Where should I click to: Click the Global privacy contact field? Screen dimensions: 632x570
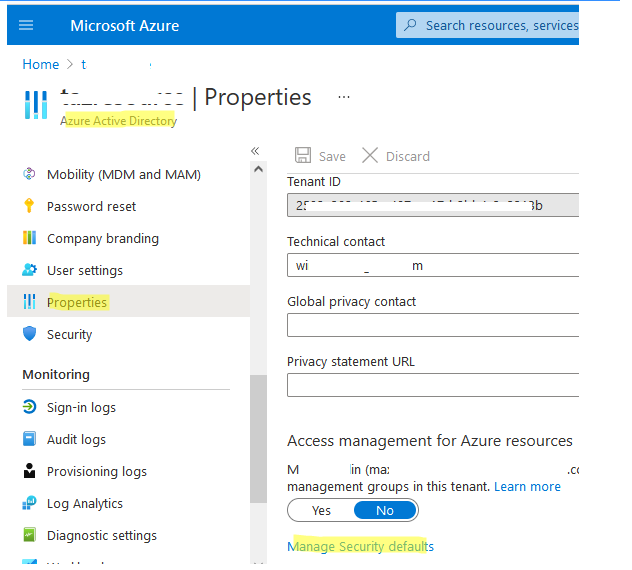point(433,325)
